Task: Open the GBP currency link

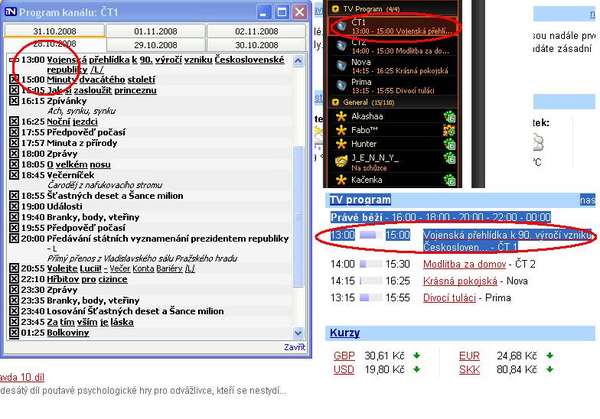Action: point(344,356)
